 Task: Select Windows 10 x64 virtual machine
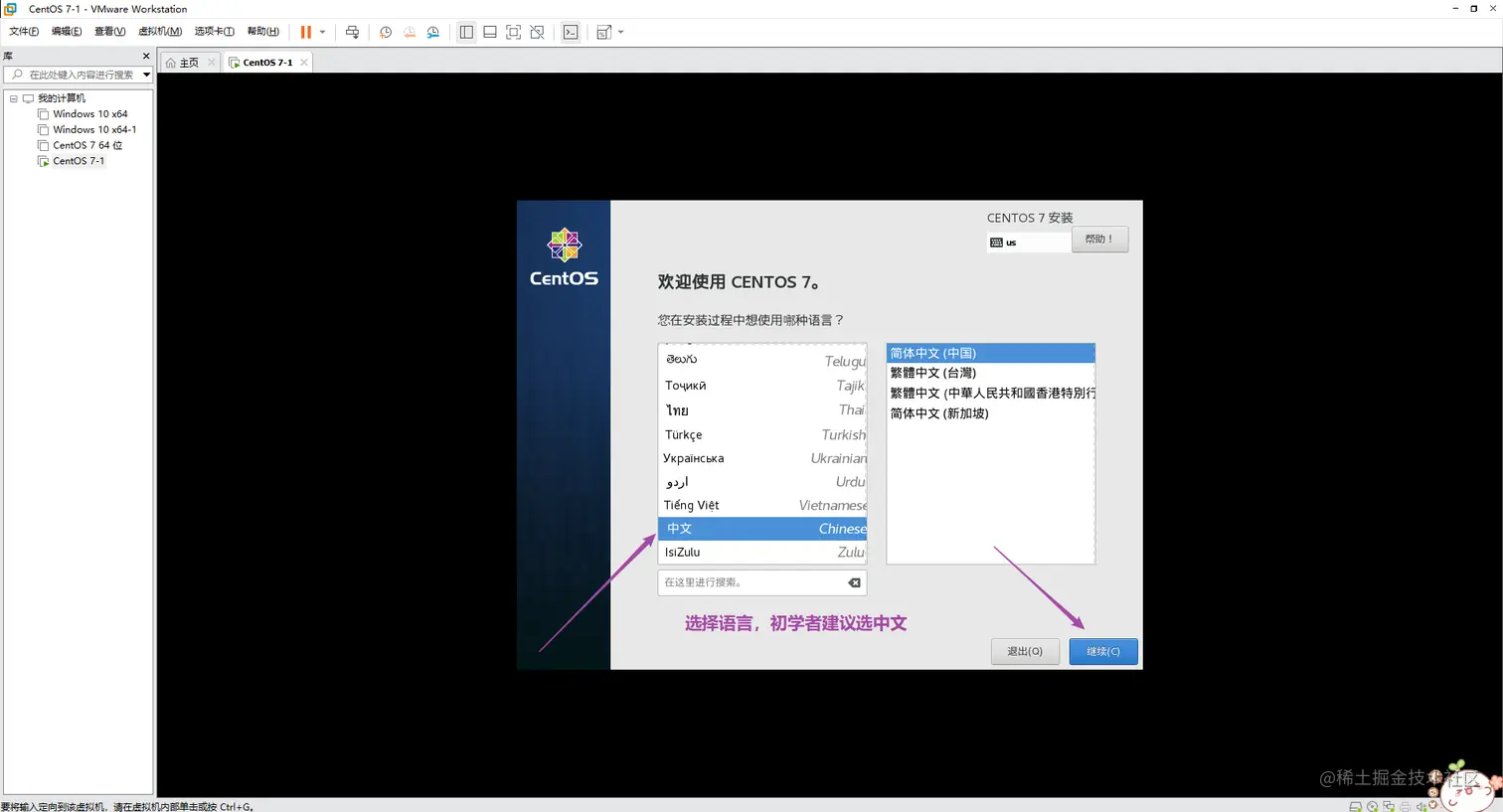click(90, 114)
